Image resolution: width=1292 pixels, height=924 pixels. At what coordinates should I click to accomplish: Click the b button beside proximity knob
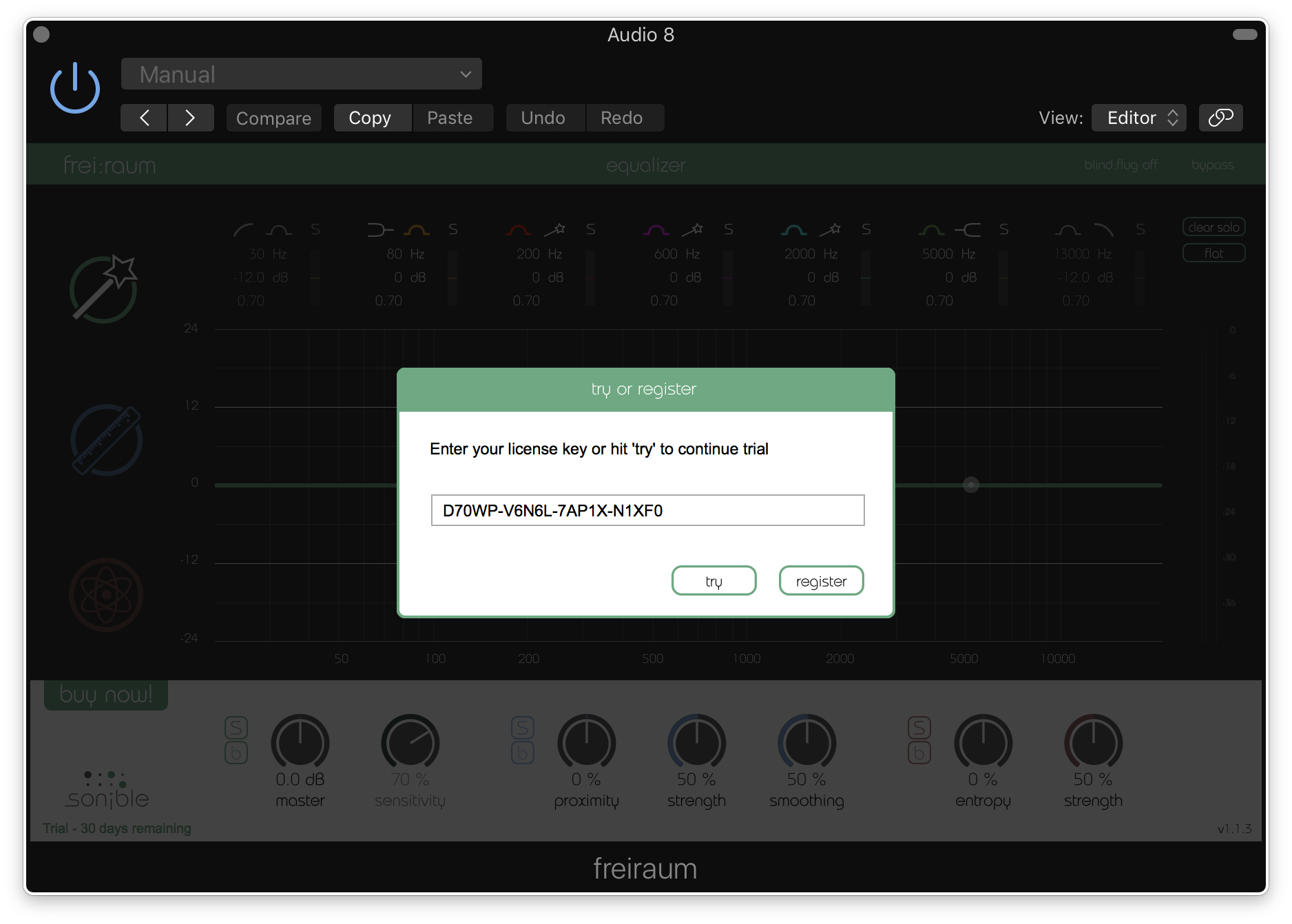523,753
